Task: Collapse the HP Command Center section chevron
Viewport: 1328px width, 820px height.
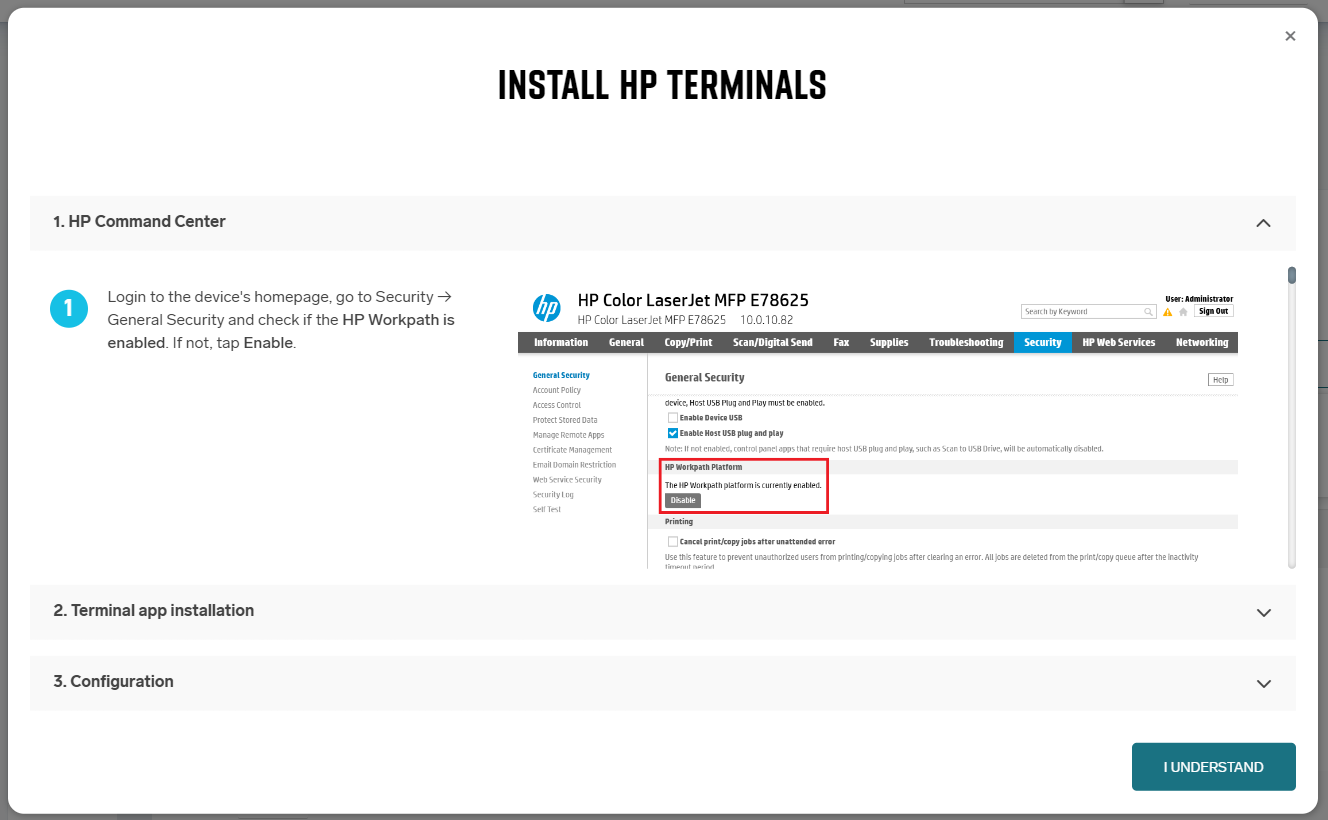Action: [x=1263, y=223]
